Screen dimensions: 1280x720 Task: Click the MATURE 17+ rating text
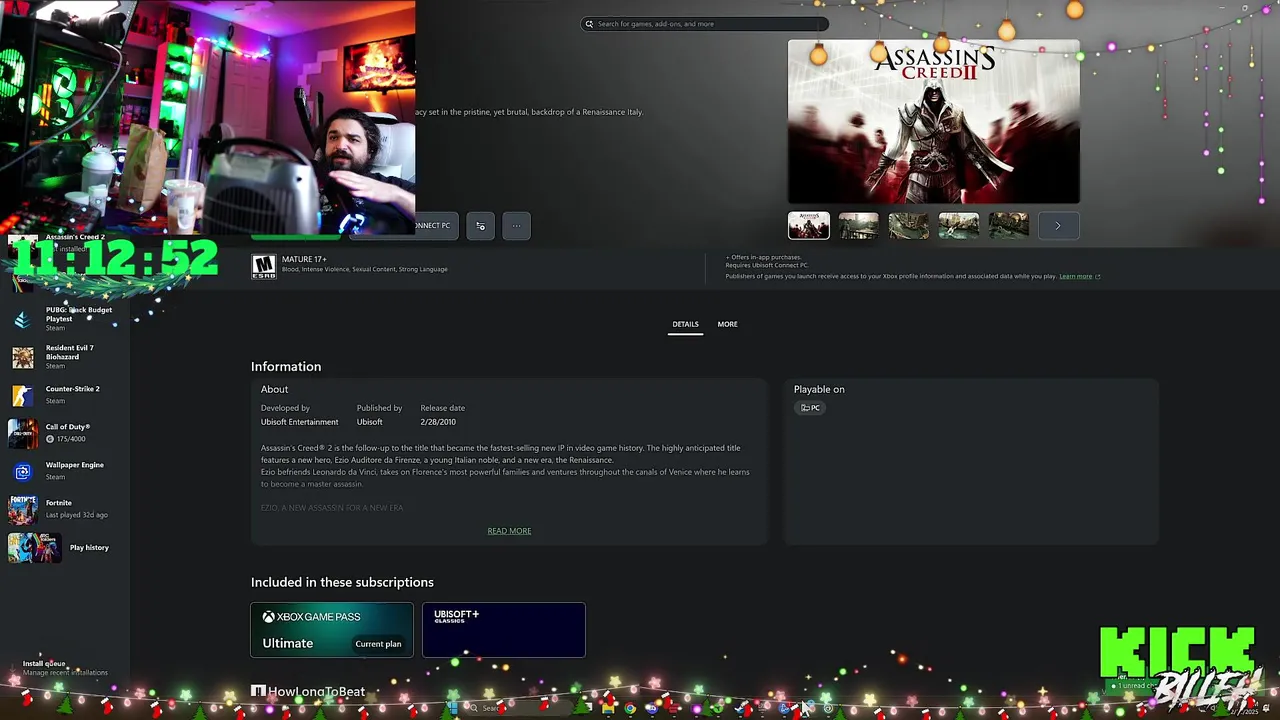click(x=304, y=259)
